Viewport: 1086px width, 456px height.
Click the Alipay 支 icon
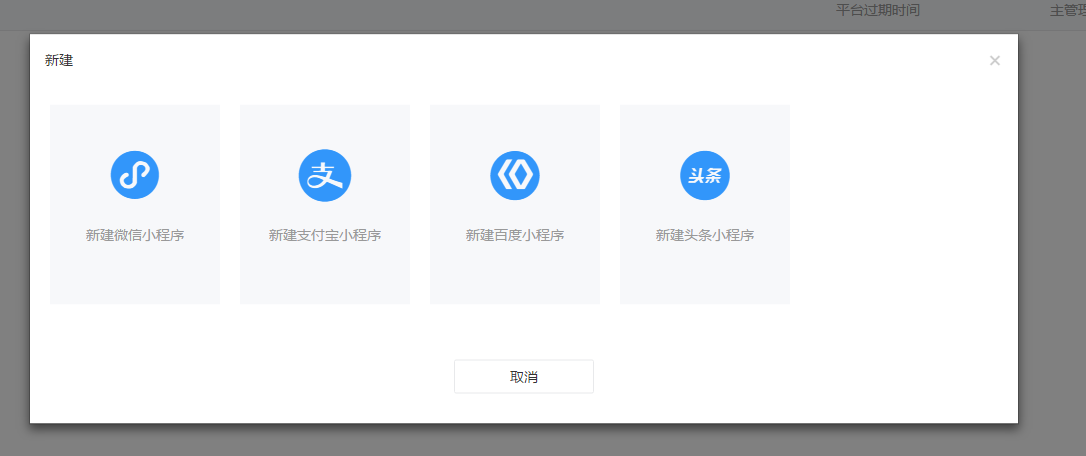coord(325,175)
